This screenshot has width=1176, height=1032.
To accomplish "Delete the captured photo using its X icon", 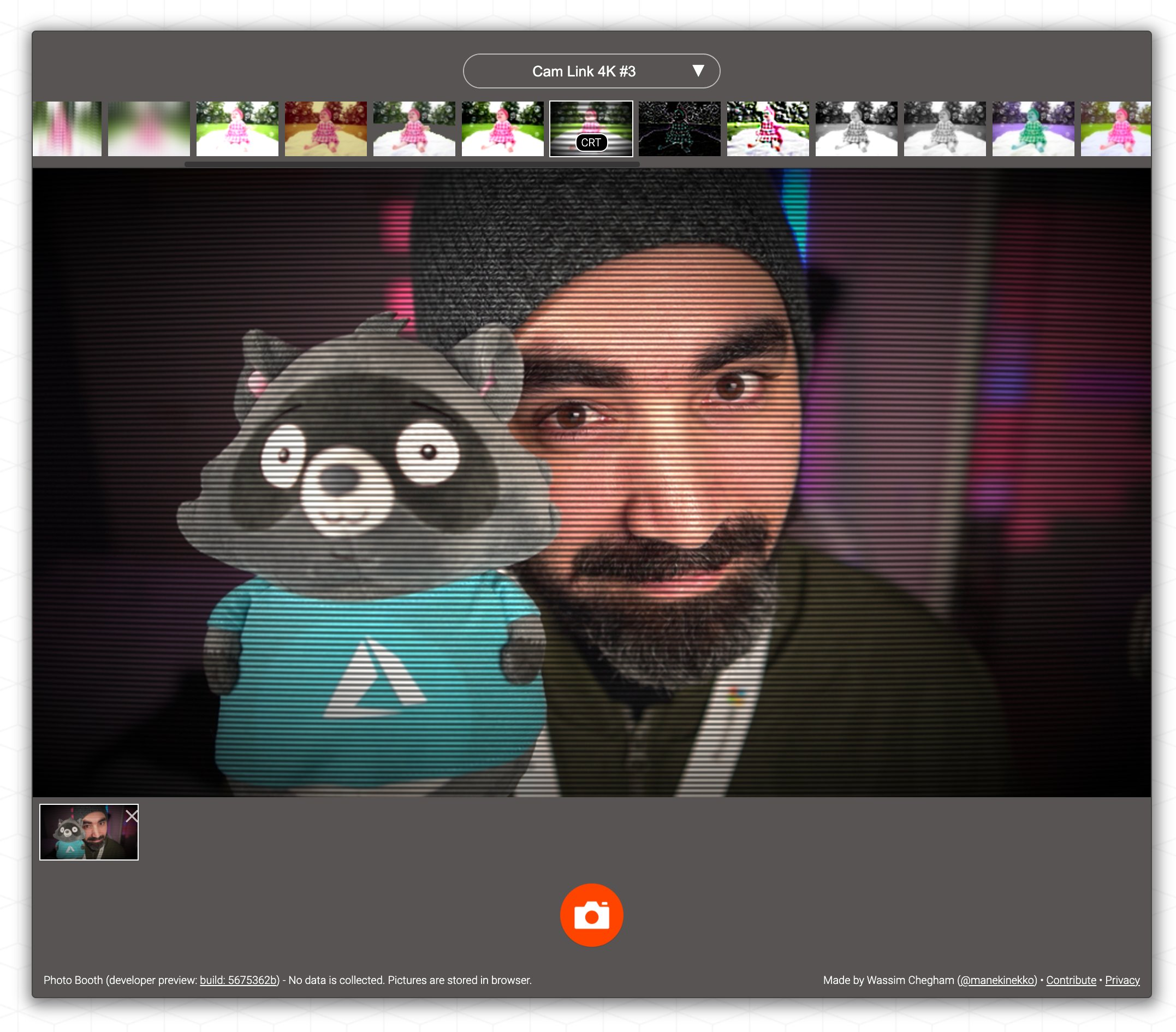I will [x=131, y=816].
